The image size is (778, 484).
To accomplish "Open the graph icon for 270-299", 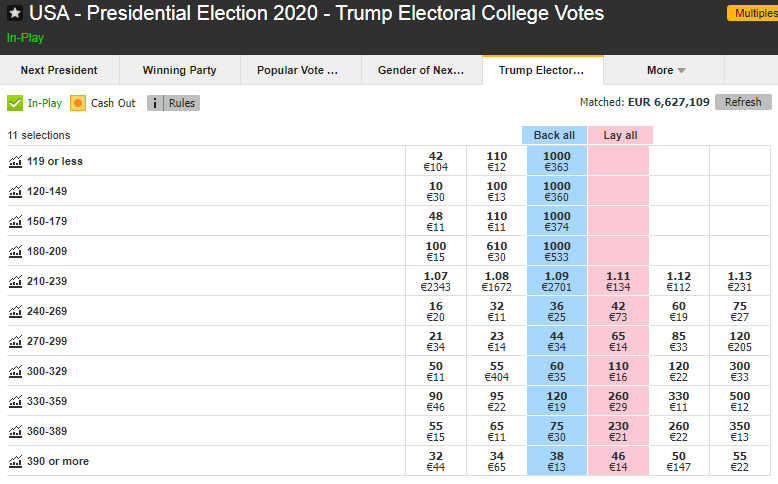I will 15,341.
